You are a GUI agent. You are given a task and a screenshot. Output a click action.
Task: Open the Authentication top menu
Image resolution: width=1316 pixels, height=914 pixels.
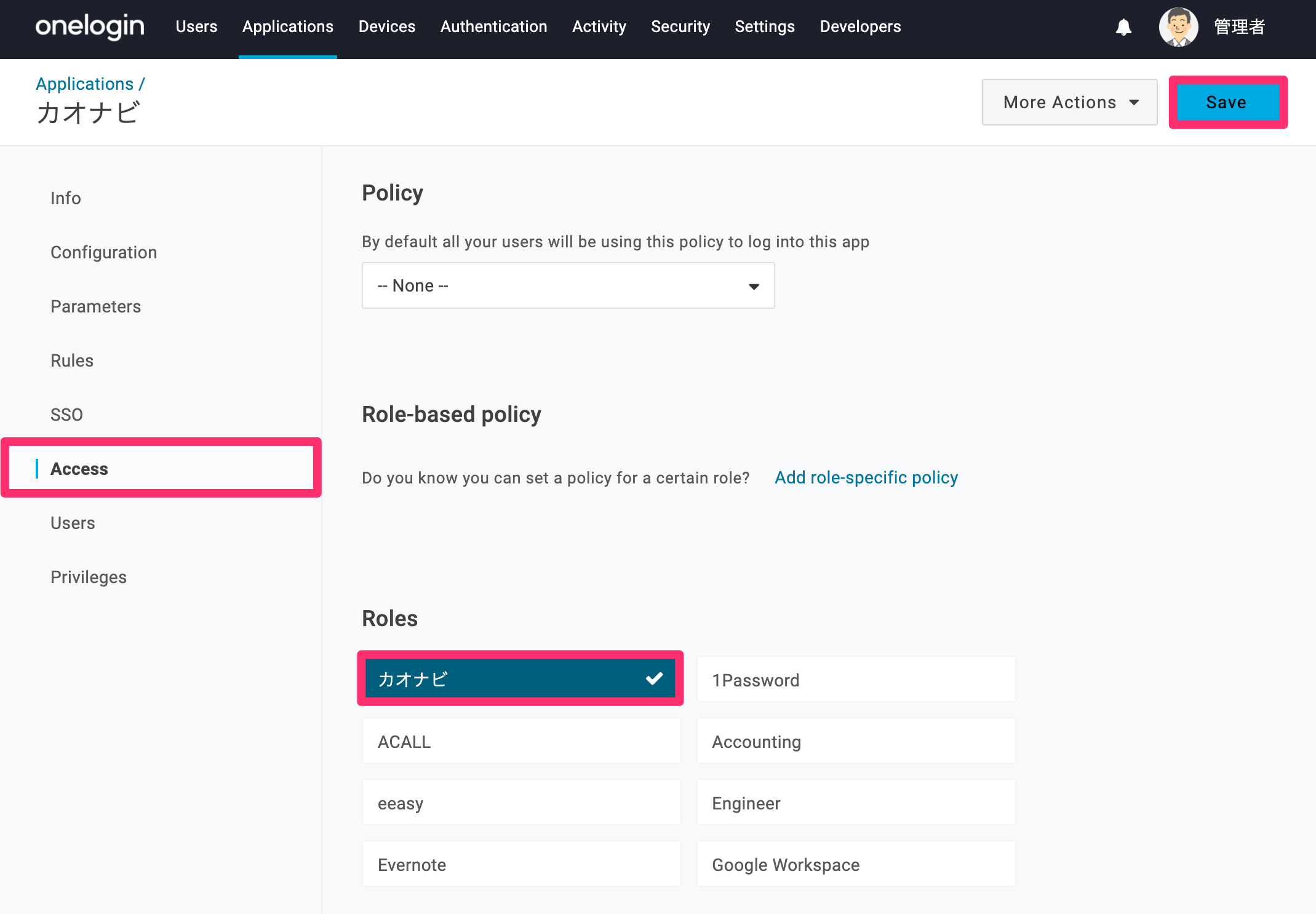tap(493, 26)
